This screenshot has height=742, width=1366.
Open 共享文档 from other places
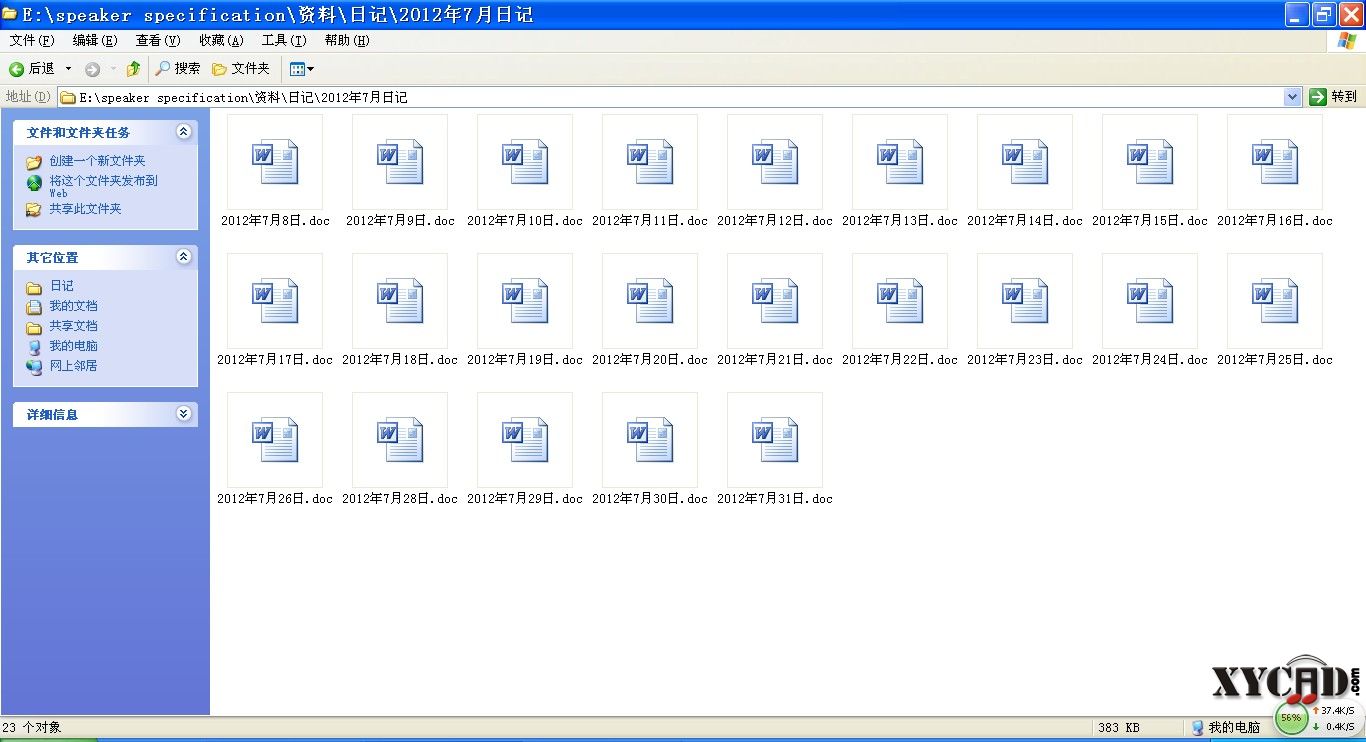[73, 326]
